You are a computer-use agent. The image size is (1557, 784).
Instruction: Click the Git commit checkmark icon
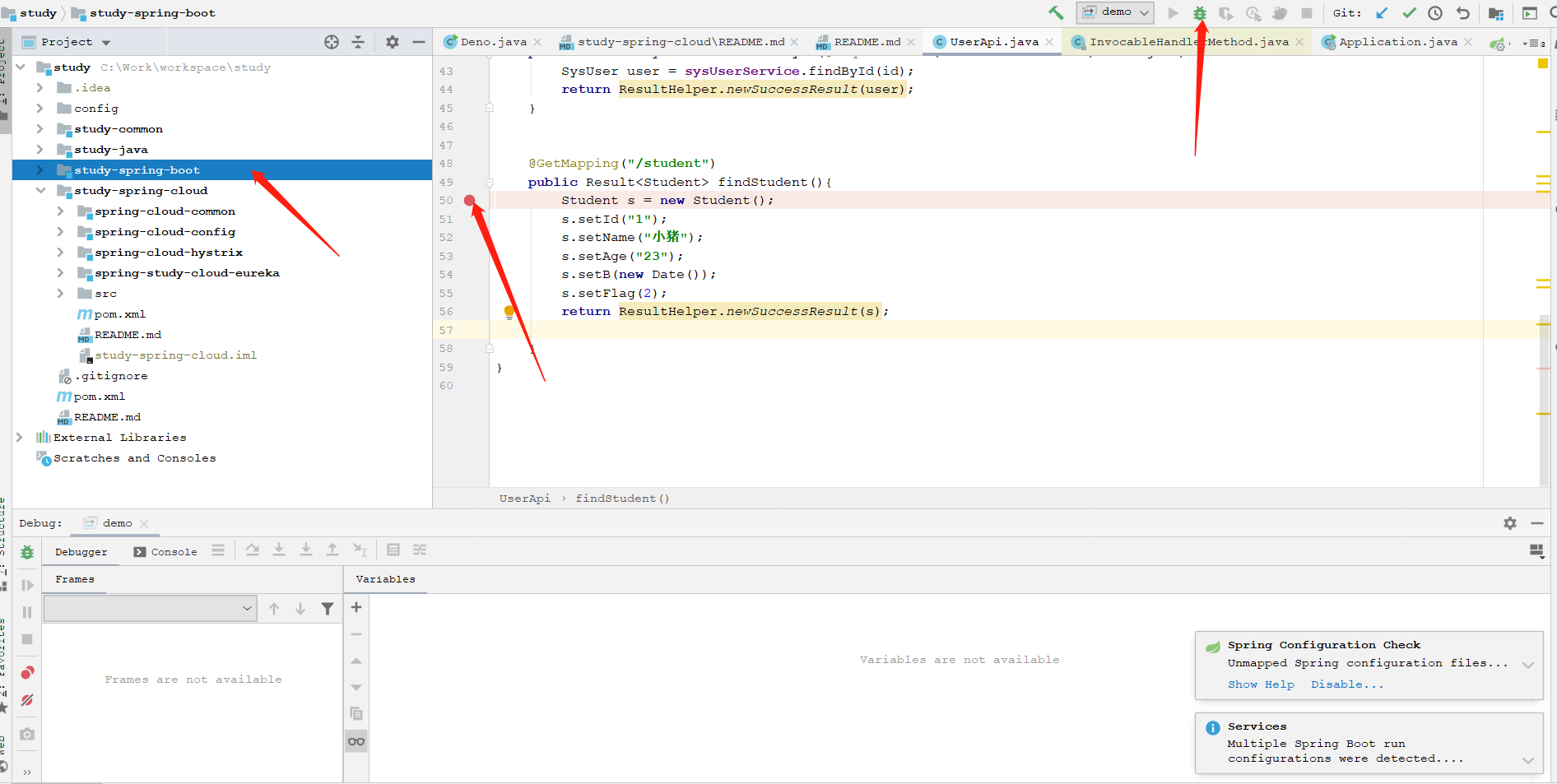click(1409, 13)
